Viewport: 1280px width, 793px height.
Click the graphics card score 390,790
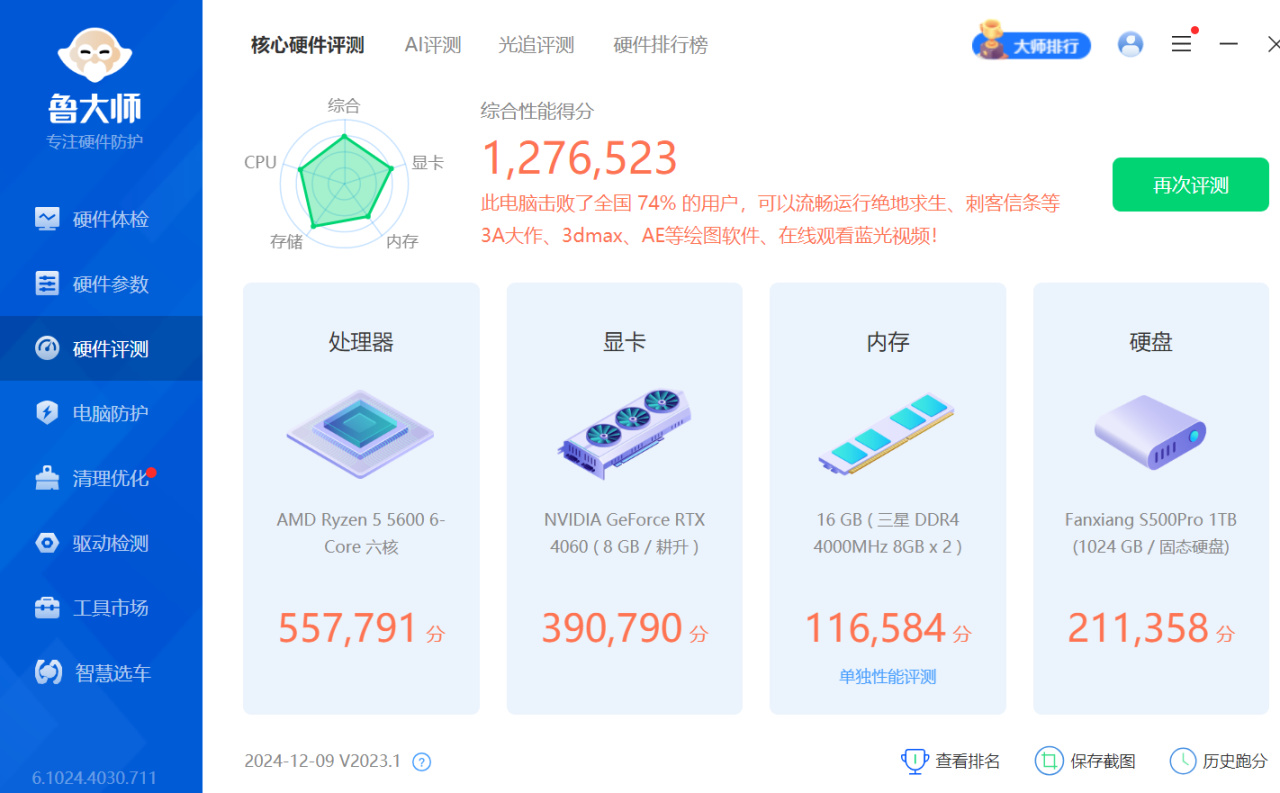pyautogui.click(x=612, y=628)
